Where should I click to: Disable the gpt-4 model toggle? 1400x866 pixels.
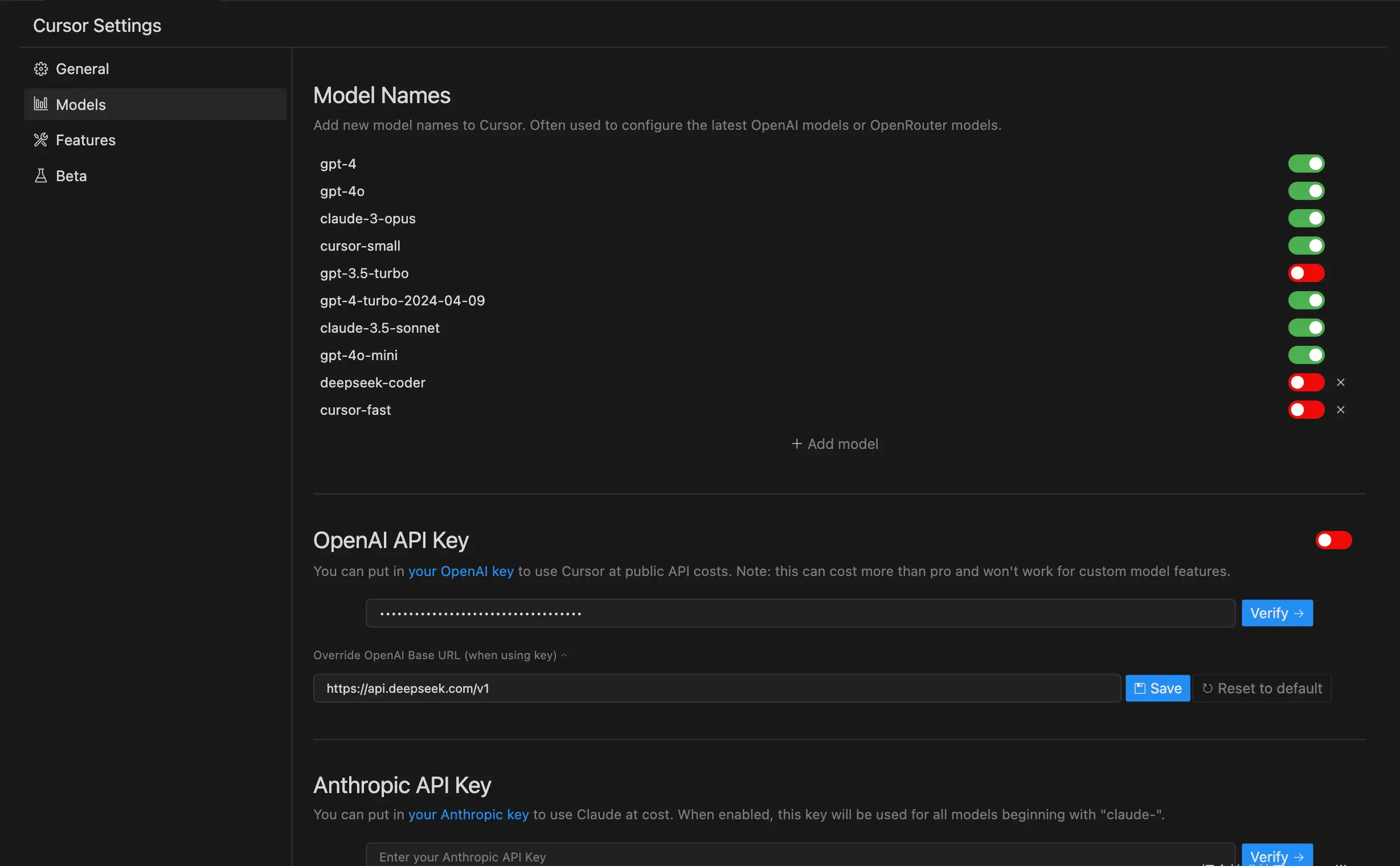(1305, 164)
